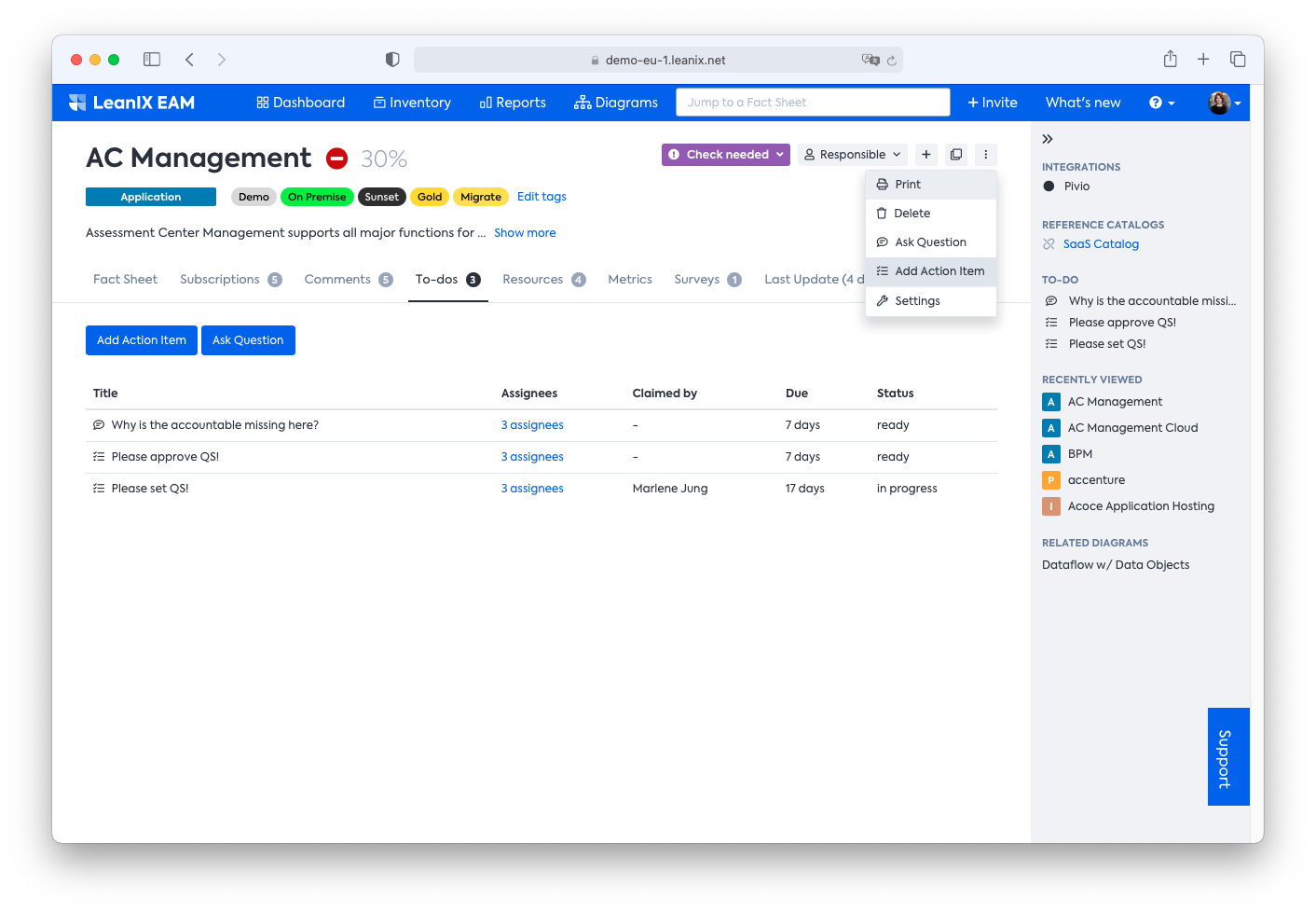Viewport: 1316px width, 912px height.
Task: Click the plus icon next to Responsible
Action: pos(926,155)
